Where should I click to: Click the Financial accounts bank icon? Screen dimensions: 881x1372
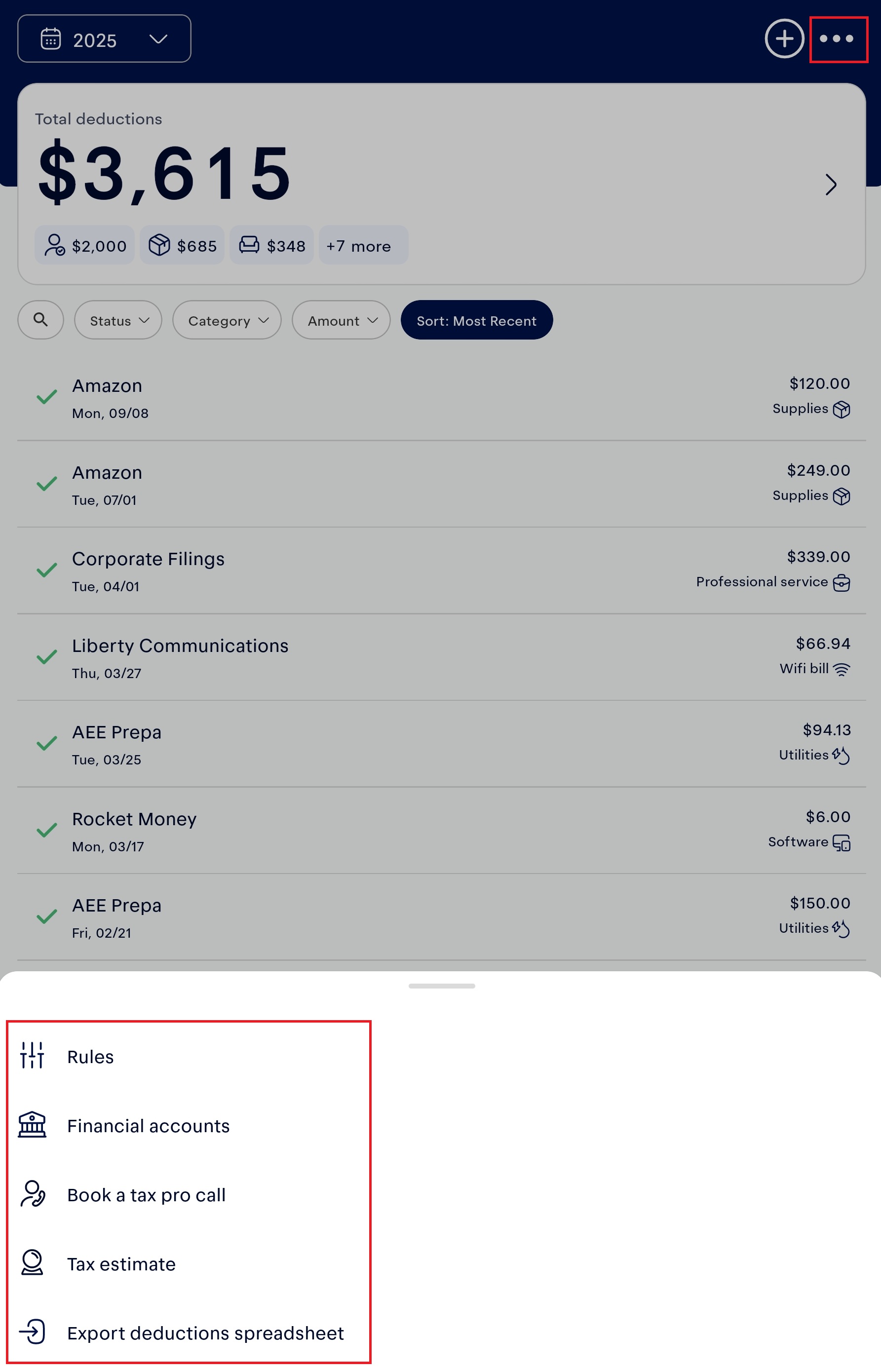click(x=32, y=1124)
